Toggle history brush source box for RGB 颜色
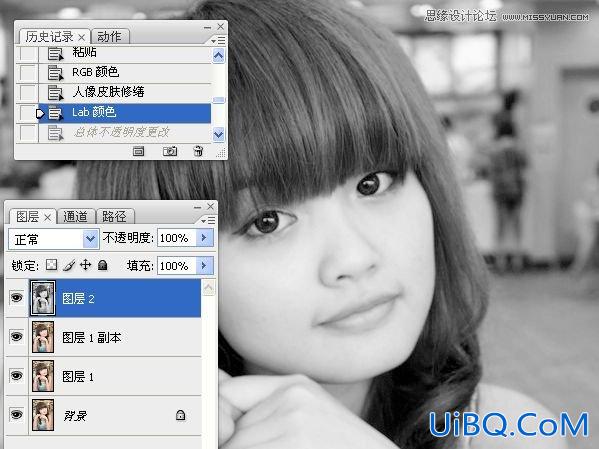Image resolution: width=599 pixels, height=449 pixels. point(28,73)
